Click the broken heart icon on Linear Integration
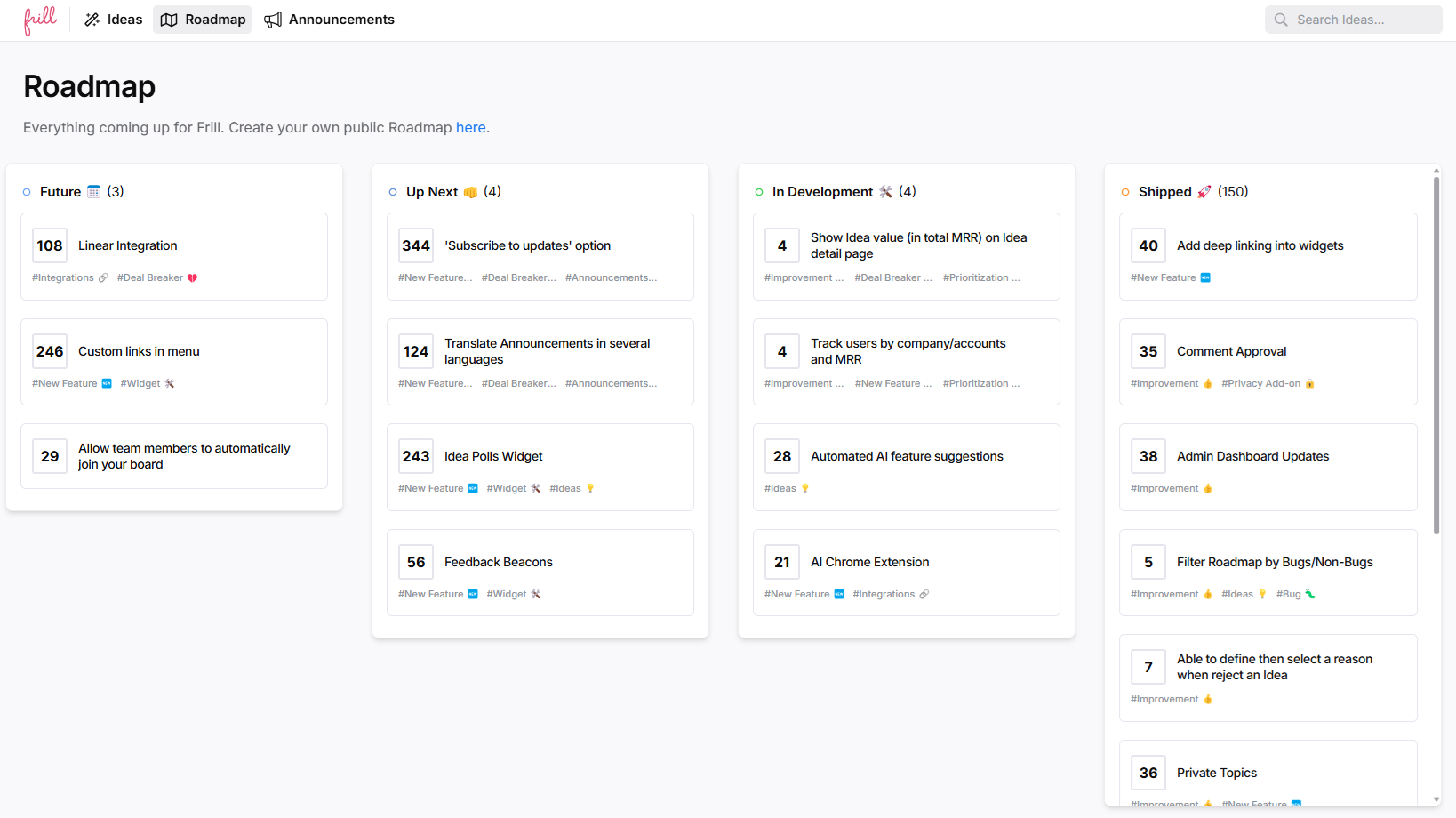1456x818 pixels. [x=192, y=278]
